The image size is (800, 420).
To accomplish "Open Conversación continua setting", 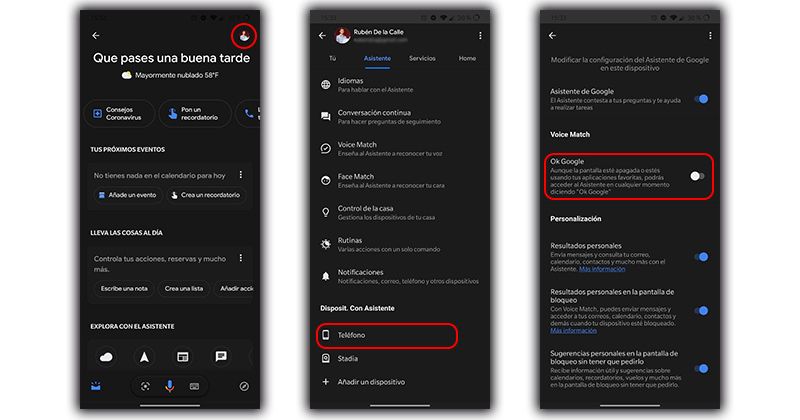I will click(x=400, y=117).
